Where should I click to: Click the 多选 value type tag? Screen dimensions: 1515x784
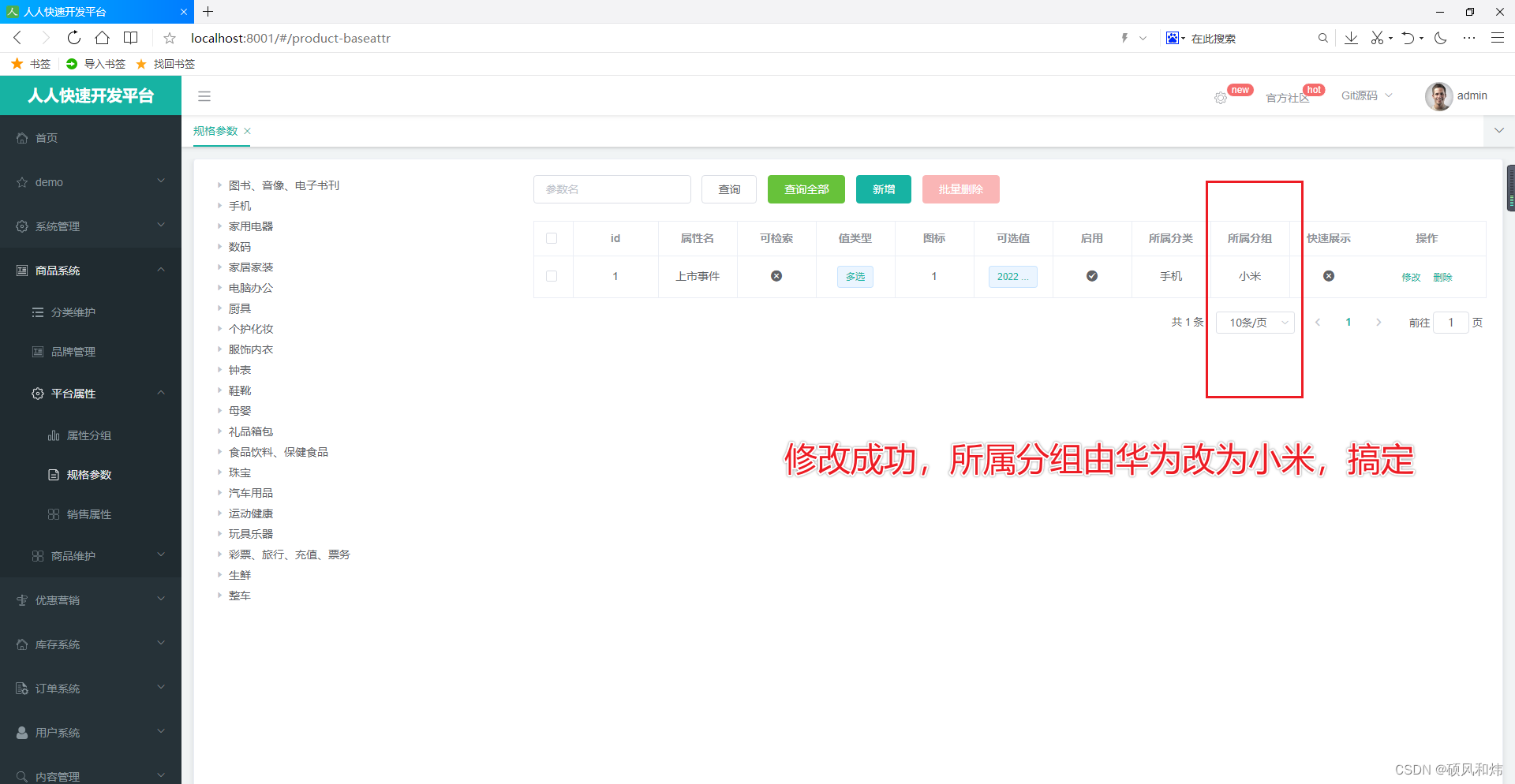(855, 277)
